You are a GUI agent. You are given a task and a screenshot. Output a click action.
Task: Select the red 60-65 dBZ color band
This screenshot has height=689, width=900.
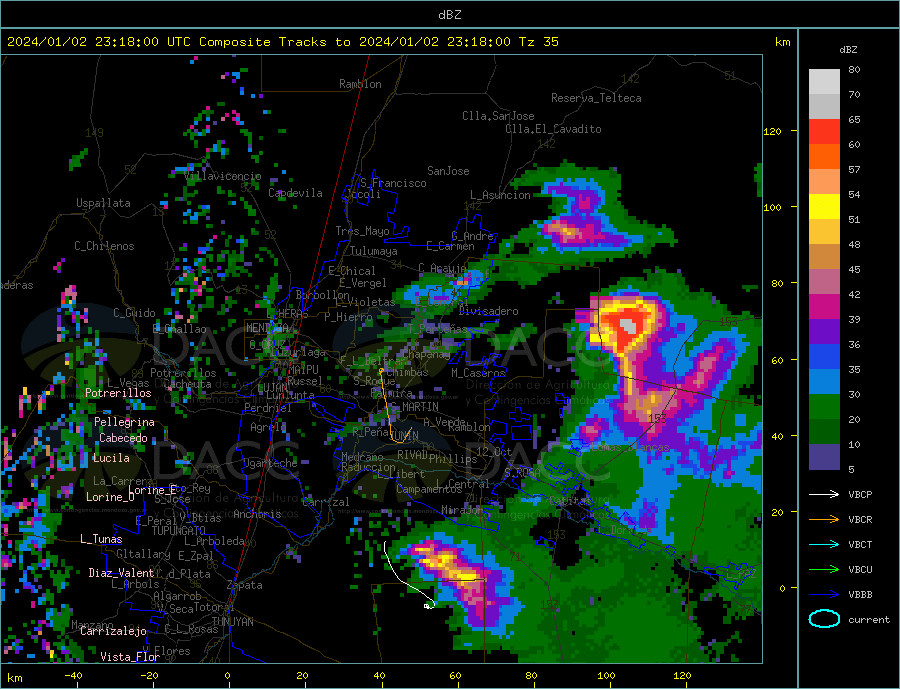824,131
